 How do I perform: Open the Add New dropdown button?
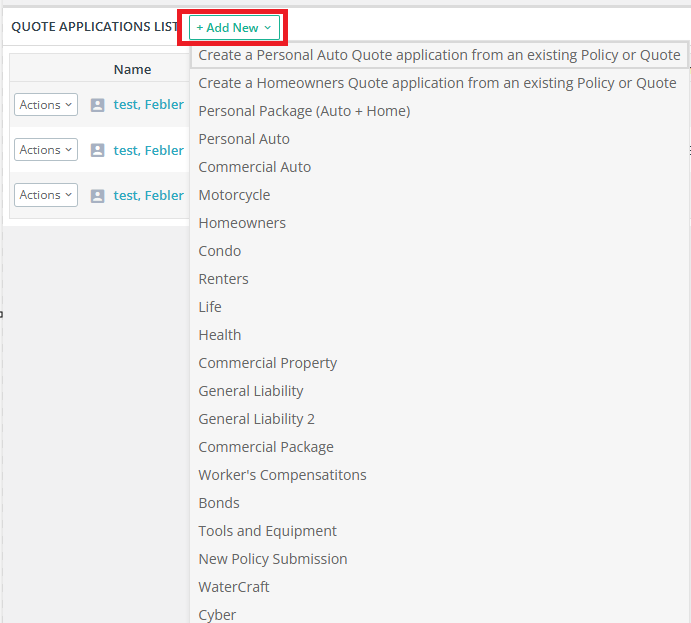234,27
